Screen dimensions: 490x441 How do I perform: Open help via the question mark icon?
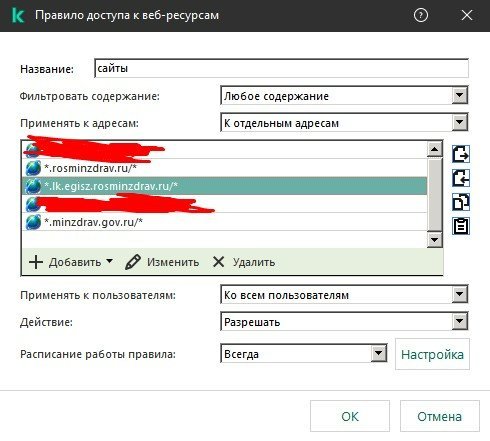pos(421,15)
